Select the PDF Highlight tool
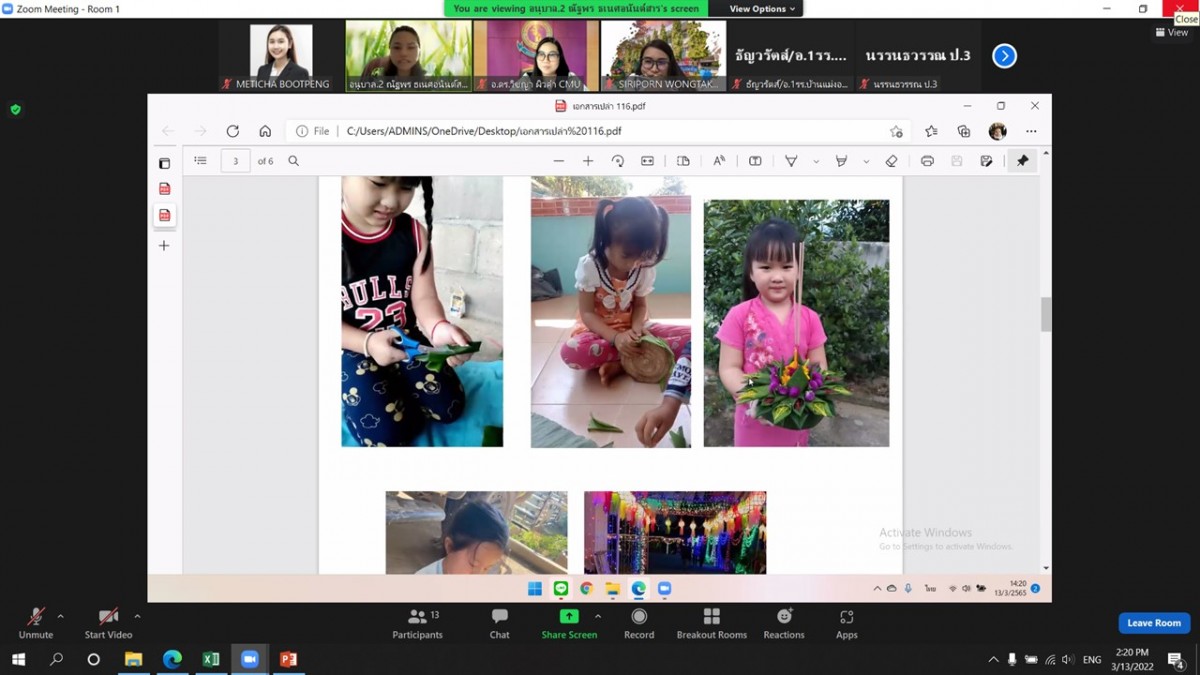Image resolution: width=1200 pixels, height=675 pixels. point(841,161)
